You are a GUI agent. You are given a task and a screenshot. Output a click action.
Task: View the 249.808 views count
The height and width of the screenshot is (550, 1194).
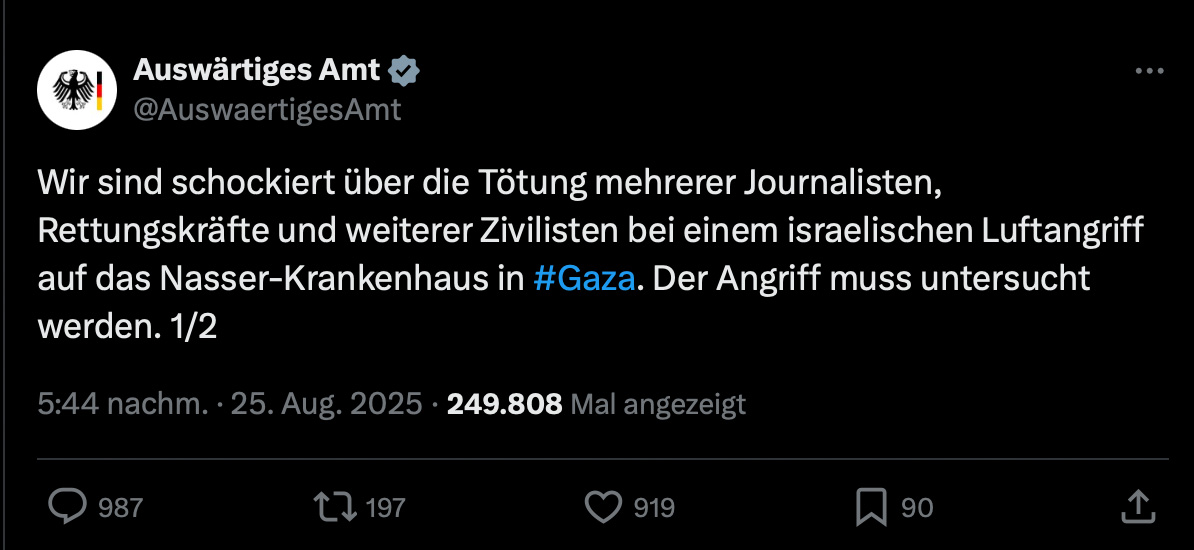(504, 404)
